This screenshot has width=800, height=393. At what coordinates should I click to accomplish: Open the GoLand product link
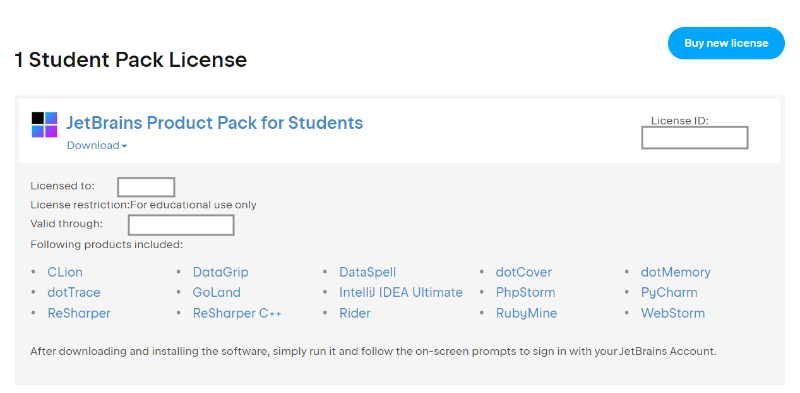(x=217, y=292)
